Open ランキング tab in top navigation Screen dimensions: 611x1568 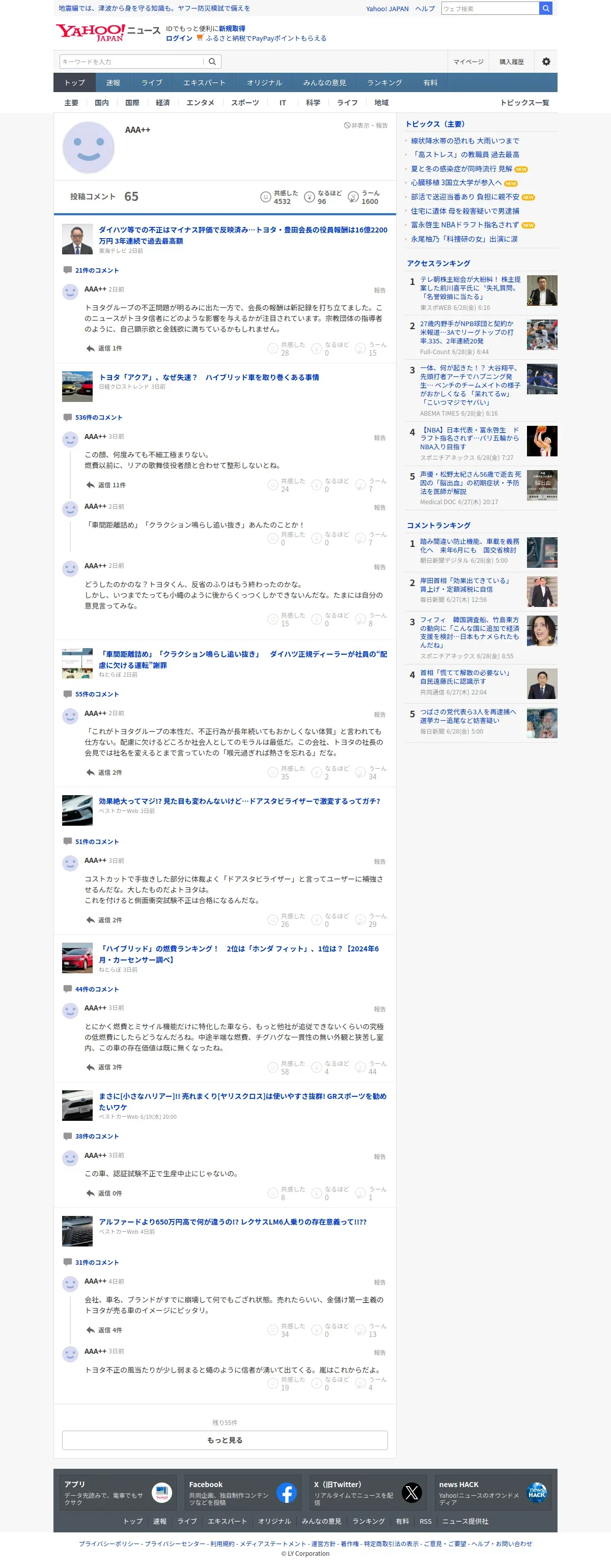(x=384, y=83)
